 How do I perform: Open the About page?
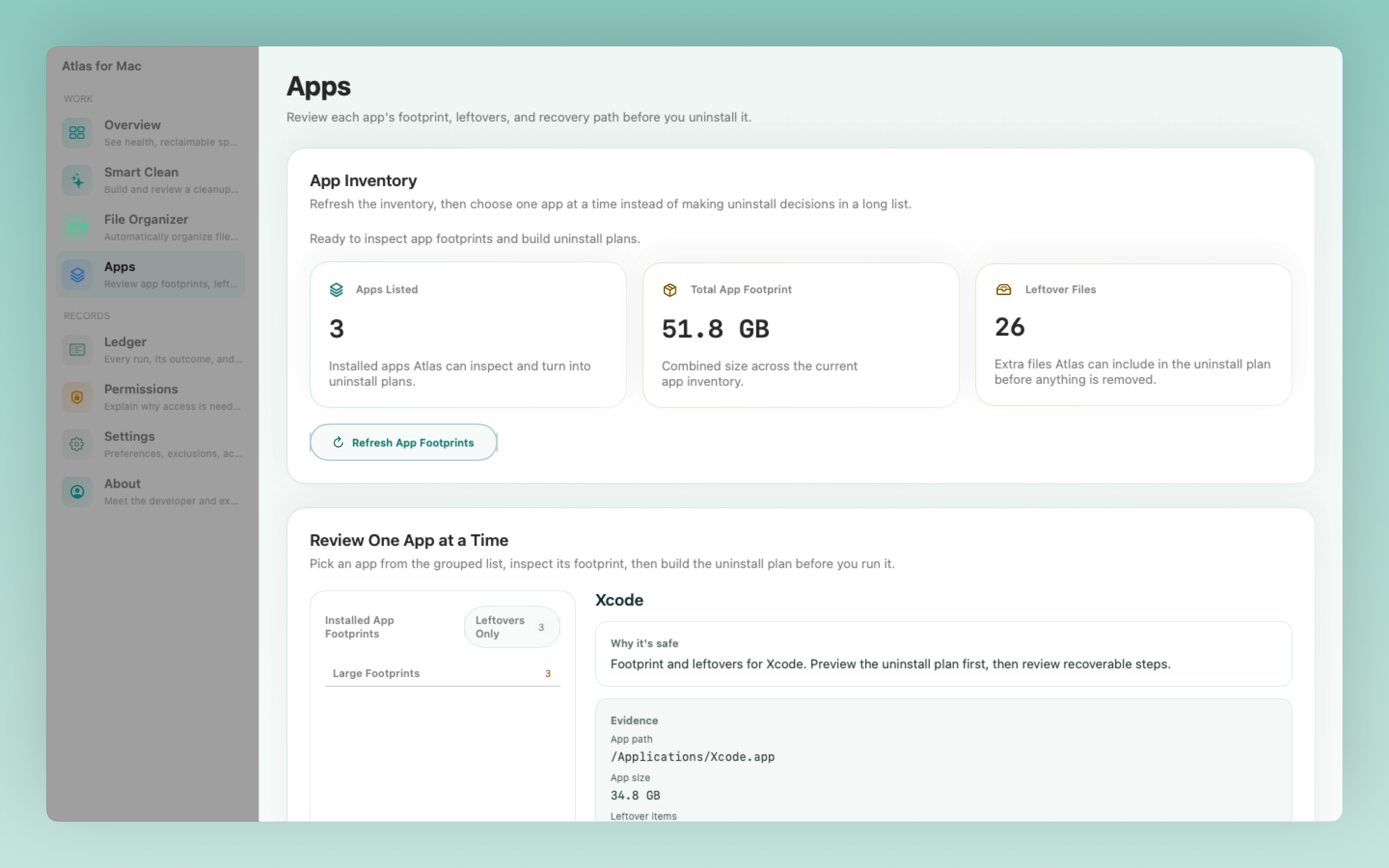pos(150,491)
